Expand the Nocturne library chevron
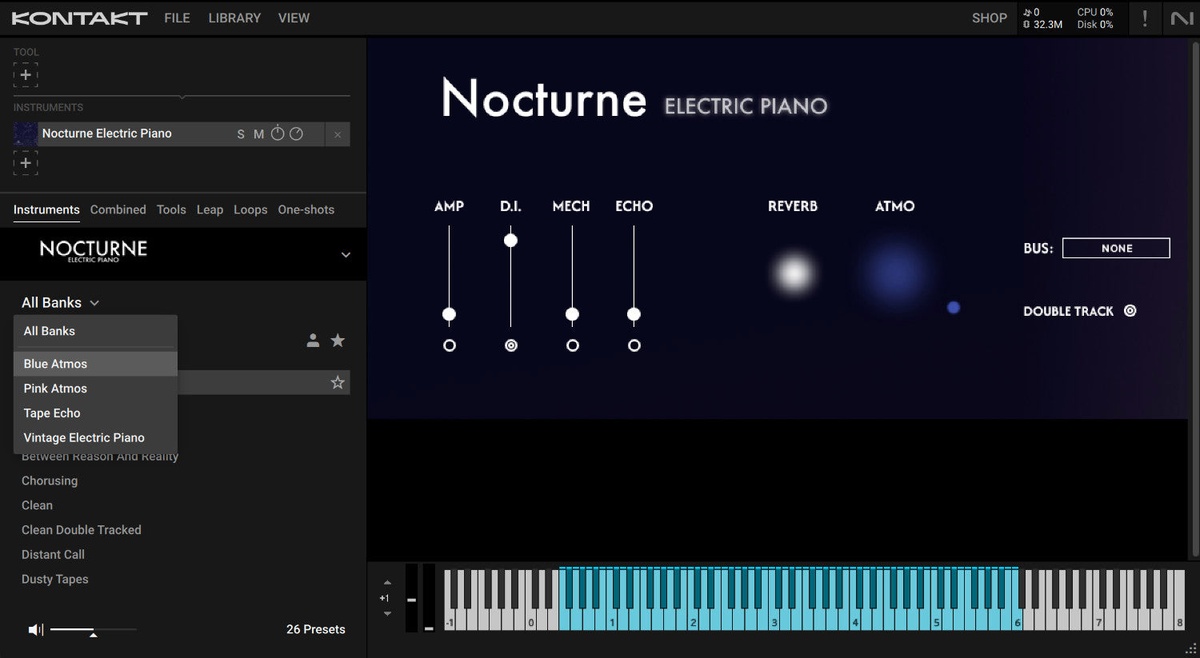1200x658 pixels. (346, 255)
